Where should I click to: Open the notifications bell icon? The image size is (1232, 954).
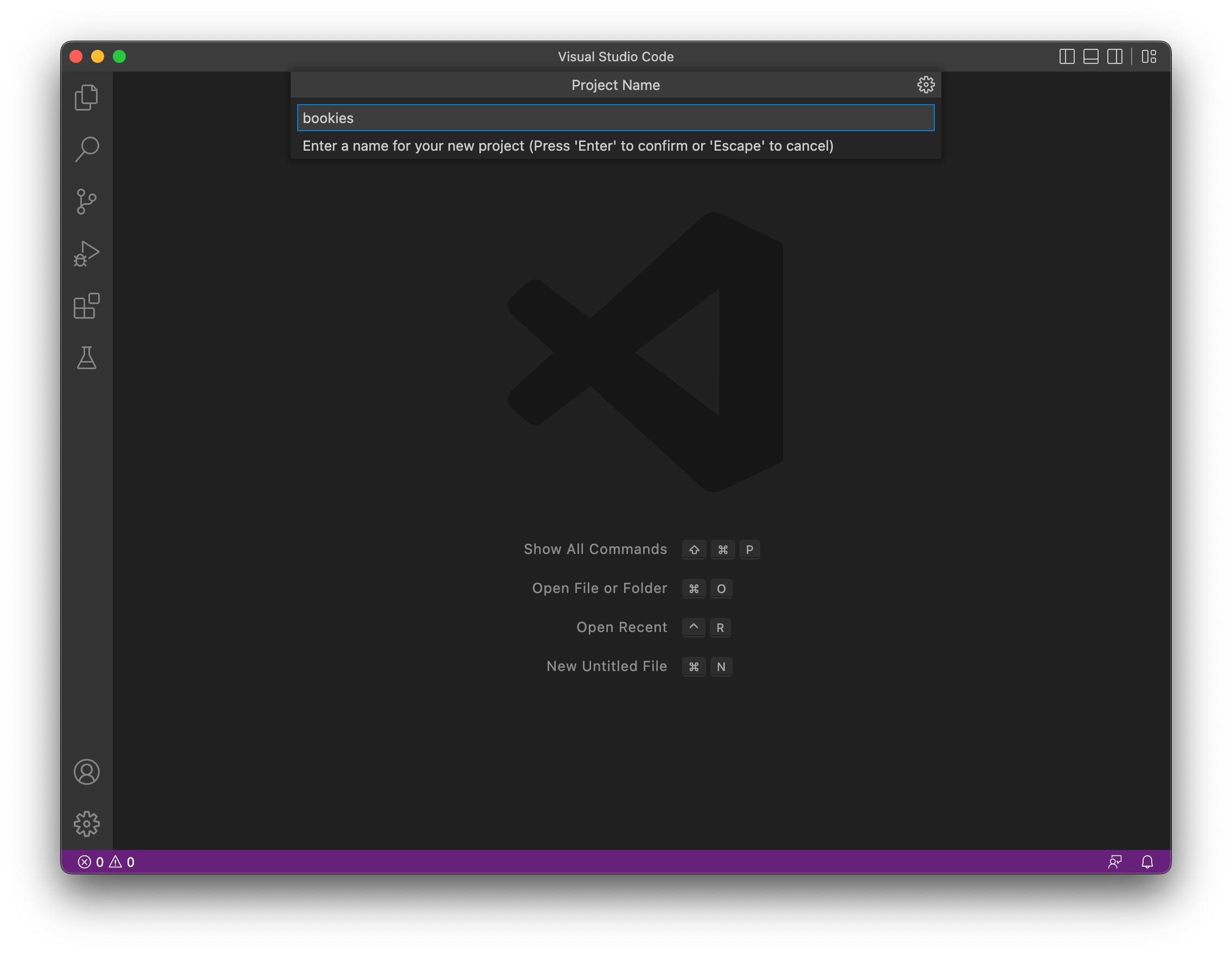(x=1147, y=861)
